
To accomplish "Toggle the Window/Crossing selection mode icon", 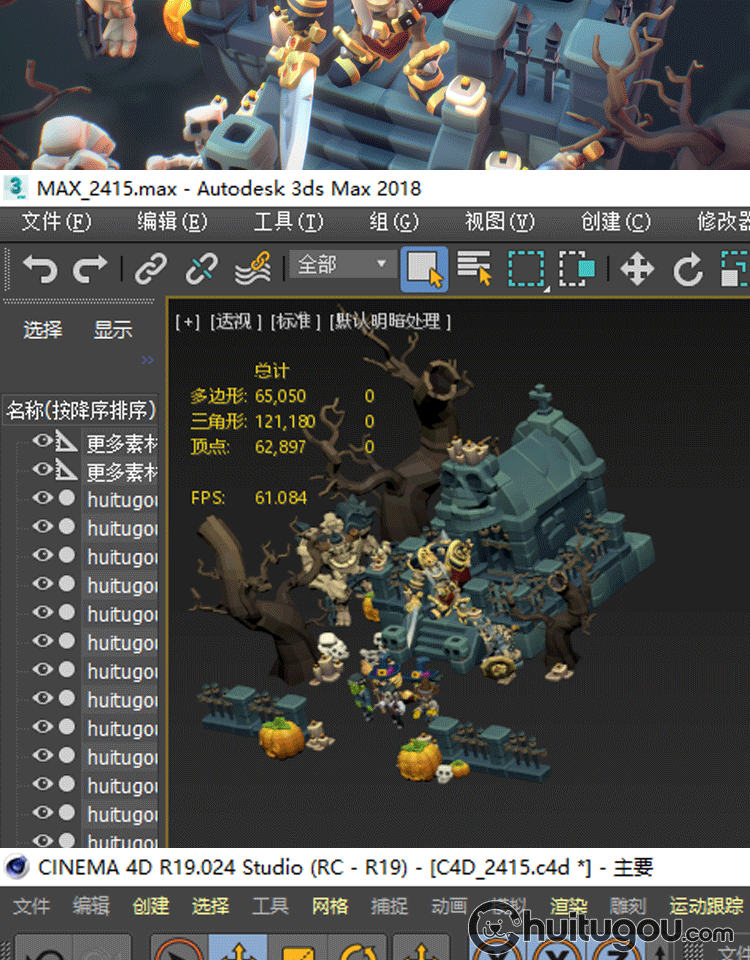I will (577, 268).
